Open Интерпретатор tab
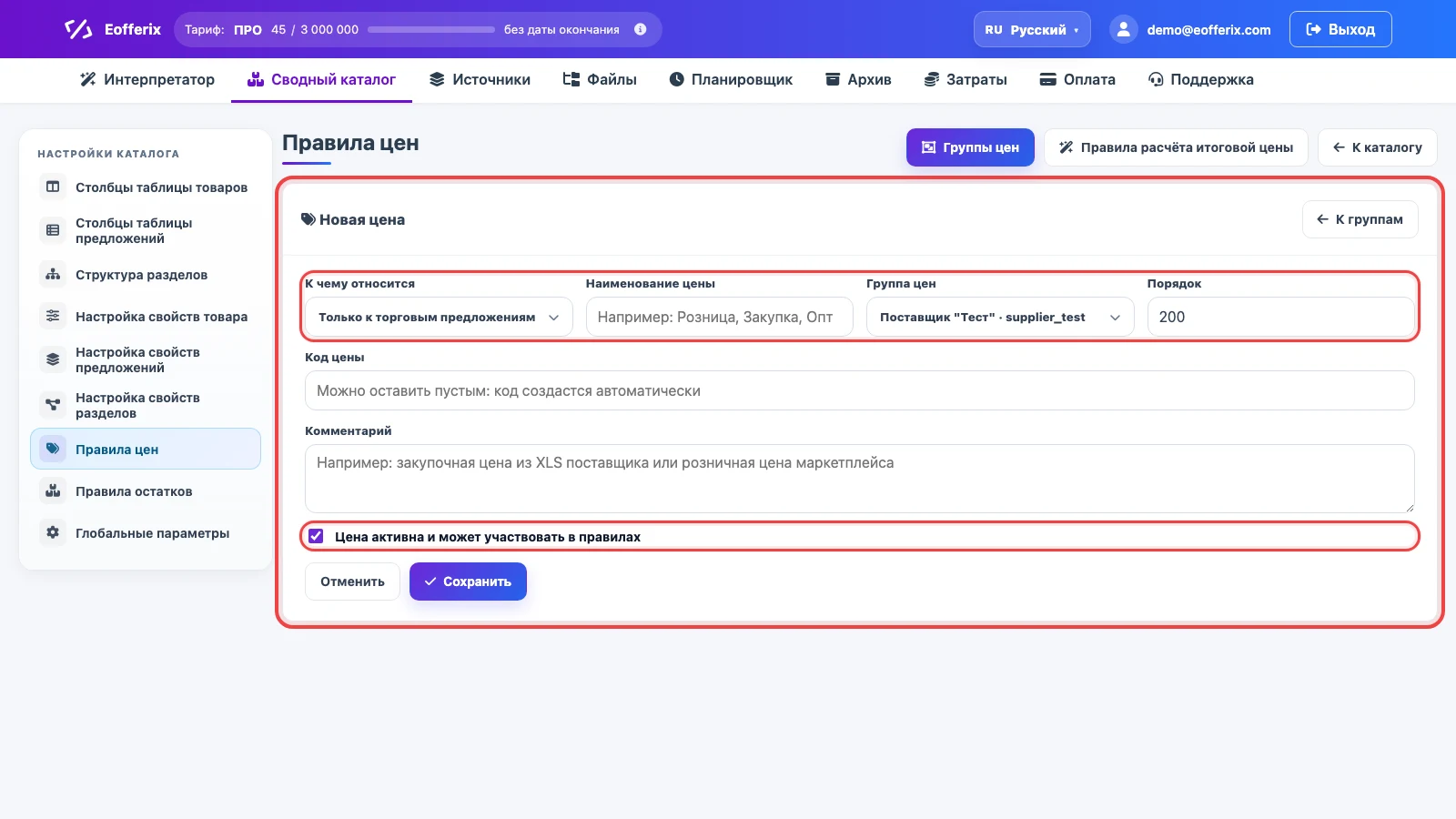Viewport: 1456px width, 819px height. coord(147,79)
